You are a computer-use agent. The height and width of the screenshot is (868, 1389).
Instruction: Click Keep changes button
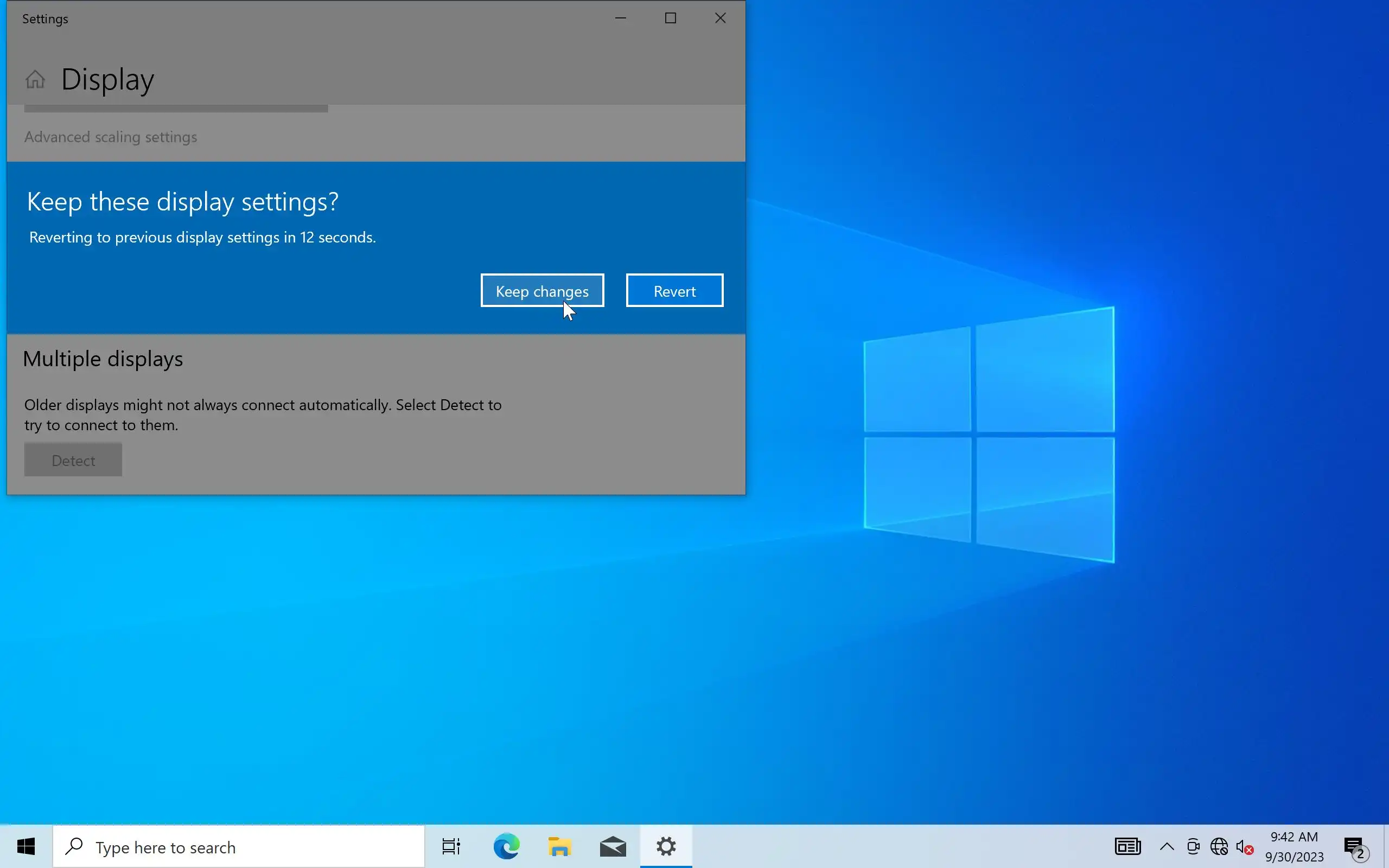tap(542, 290)
